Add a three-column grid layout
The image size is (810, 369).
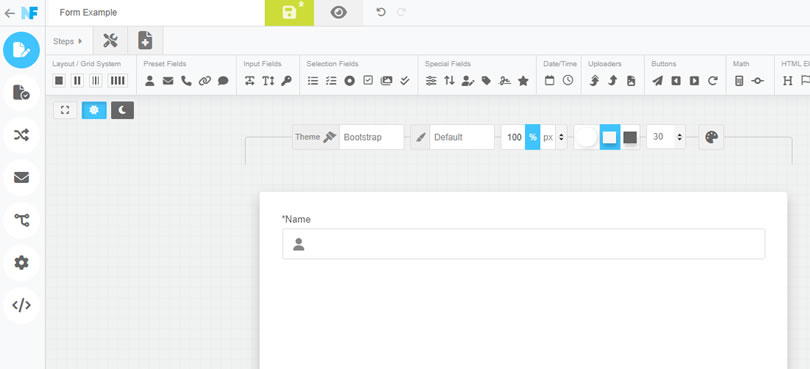tap(96, 81)
